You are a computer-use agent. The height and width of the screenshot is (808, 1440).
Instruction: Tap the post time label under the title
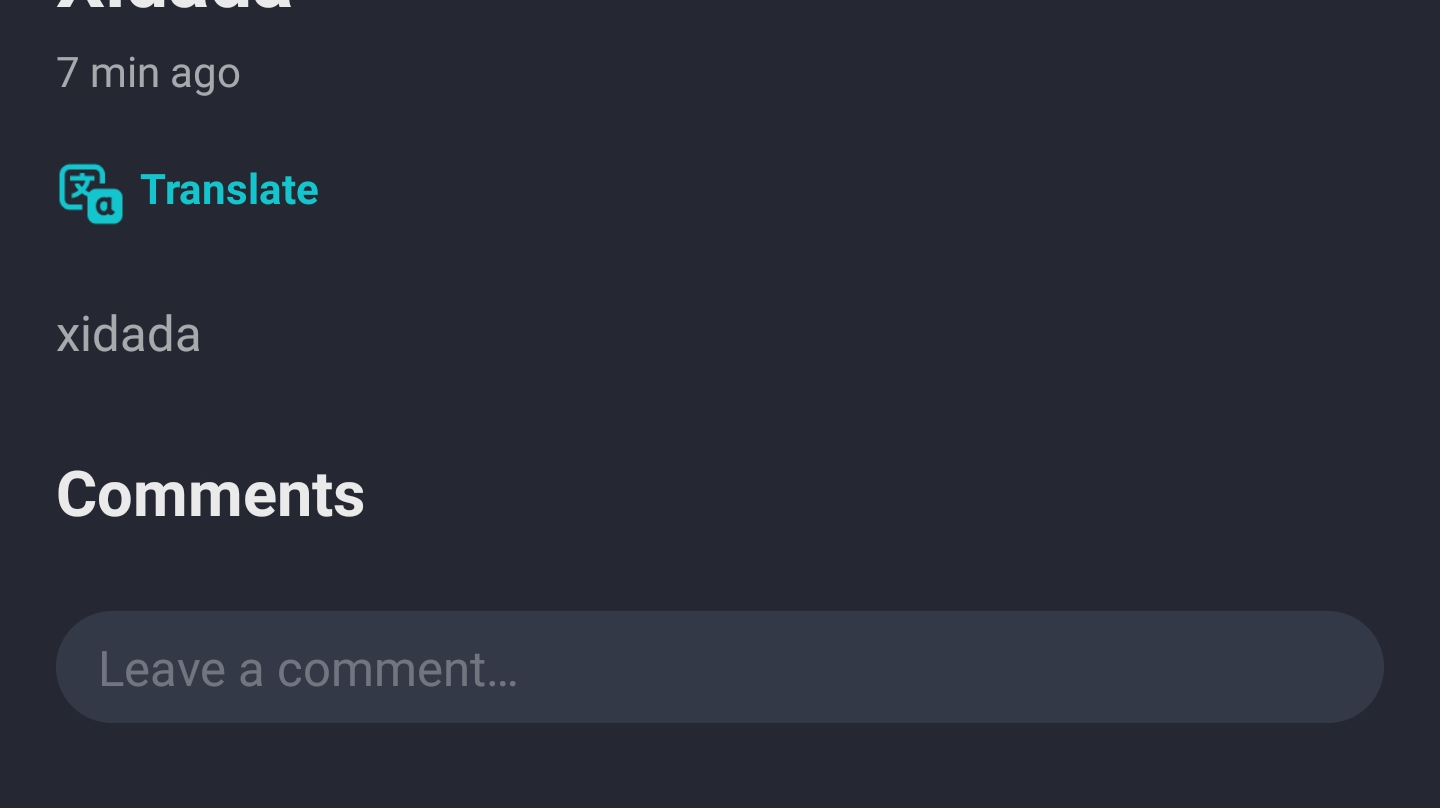(x=148, y=73)
